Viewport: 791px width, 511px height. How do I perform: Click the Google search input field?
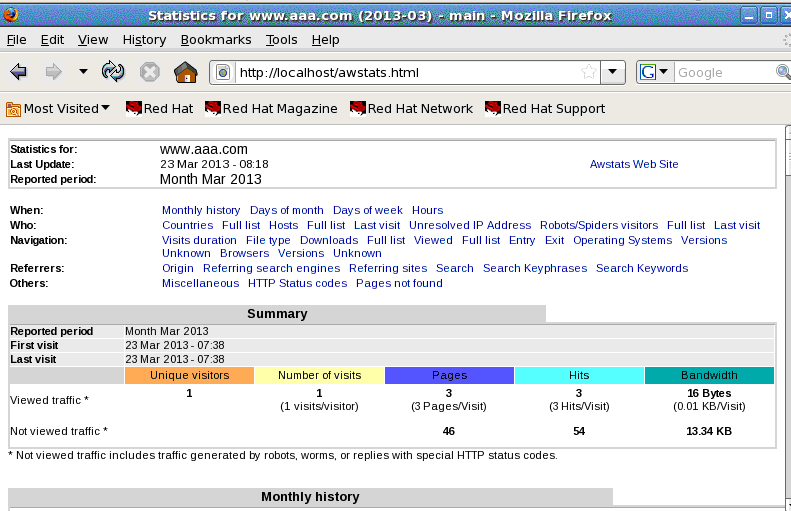coord(725,73)
